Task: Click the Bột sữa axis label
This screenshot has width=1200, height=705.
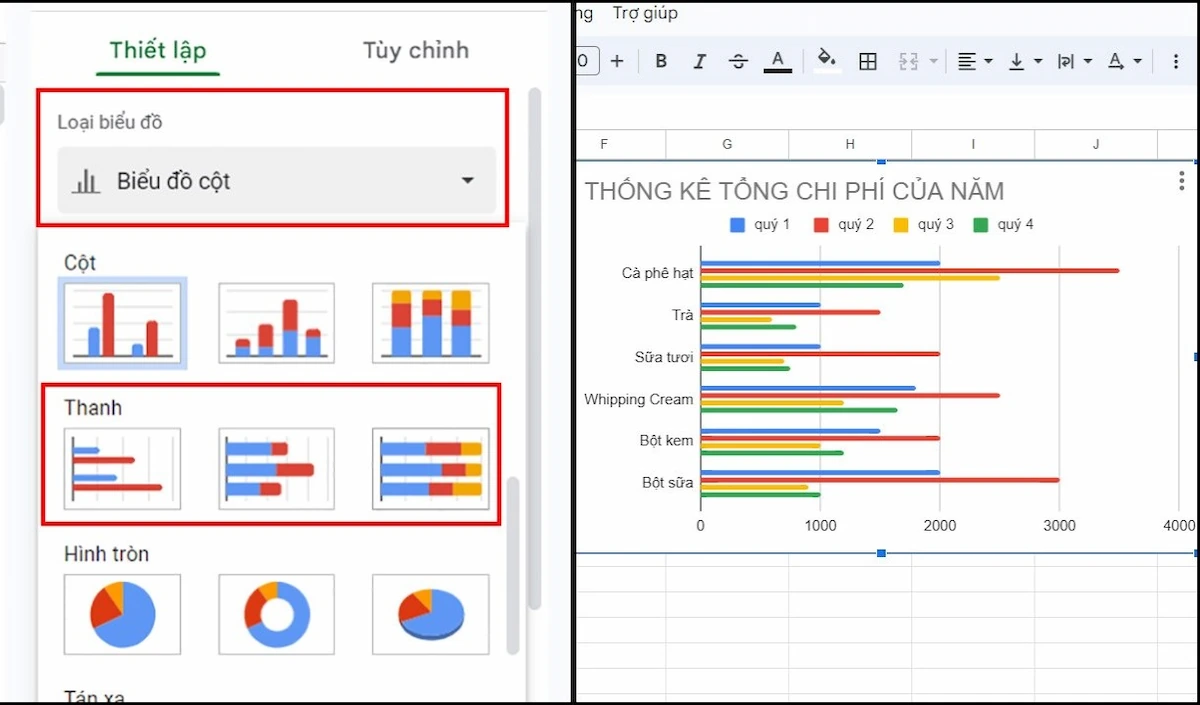Action: (x=668, y=482)
